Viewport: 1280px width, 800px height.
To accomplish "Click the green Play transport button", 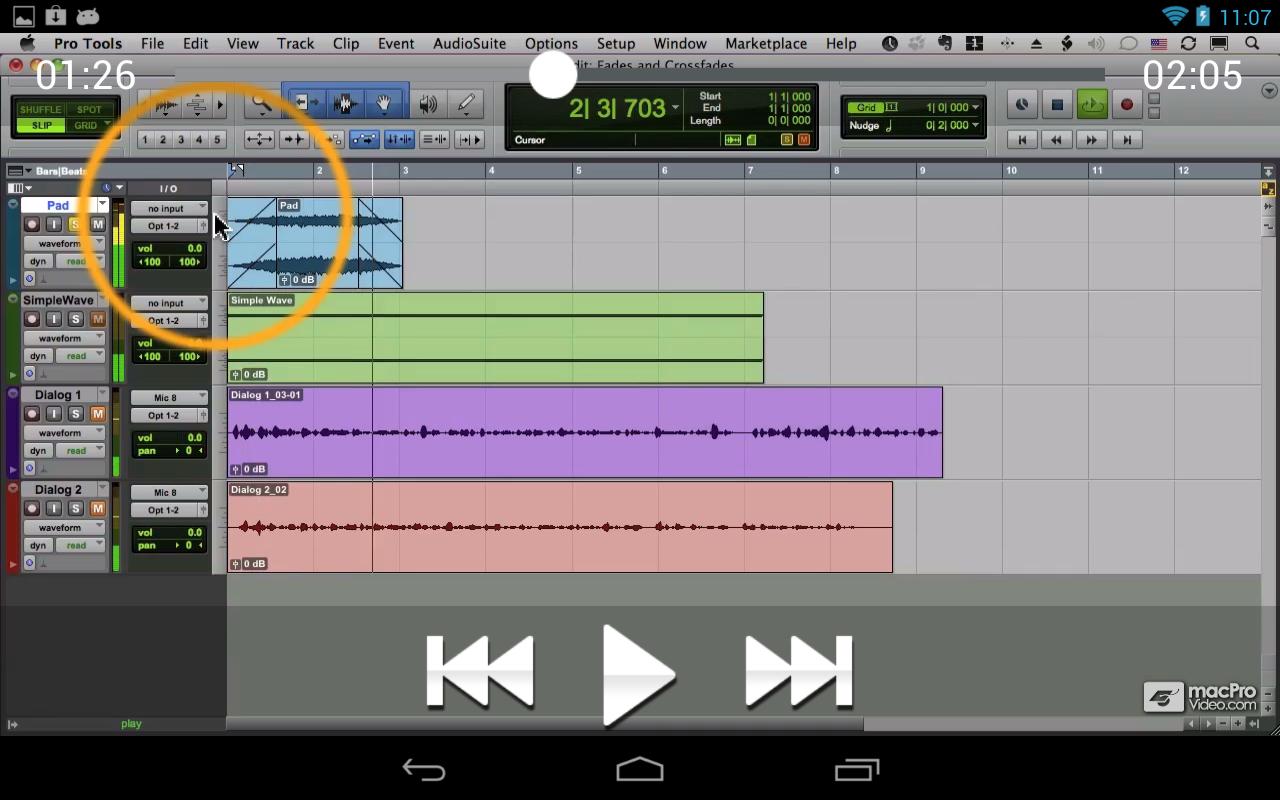I will point(1092,104).
